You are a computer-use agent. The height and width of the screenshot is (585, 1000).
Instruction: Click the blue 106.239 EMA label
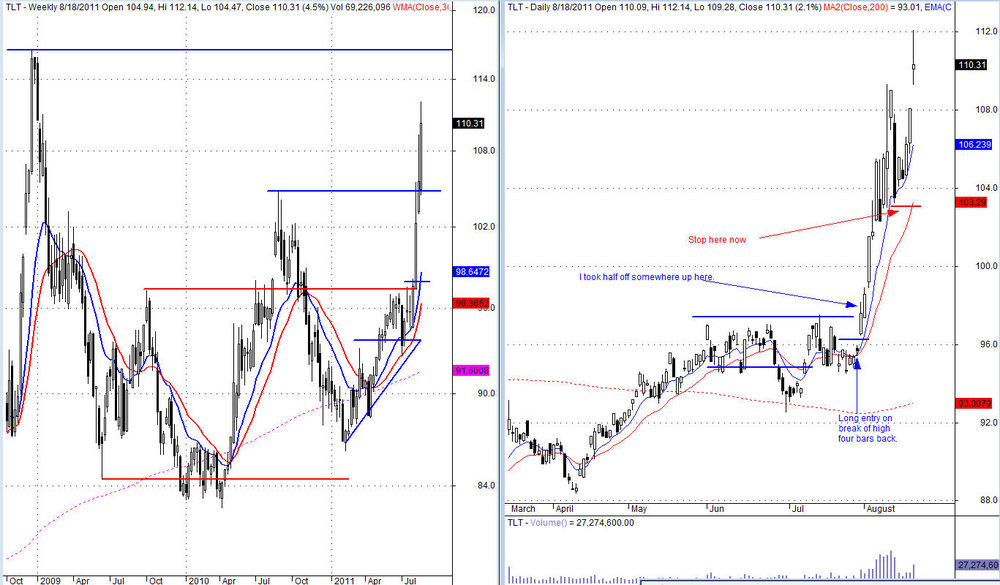point(974,145)
